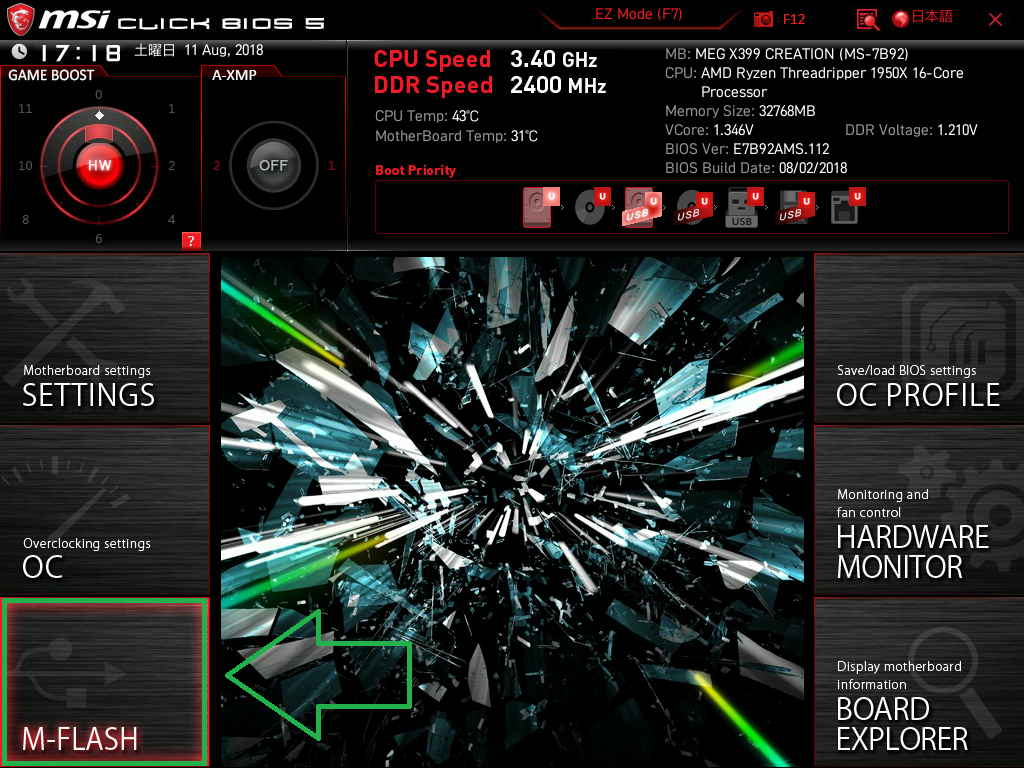Switch to EZ Mode (F7)
1024x768 pixels.
[638, 14]
